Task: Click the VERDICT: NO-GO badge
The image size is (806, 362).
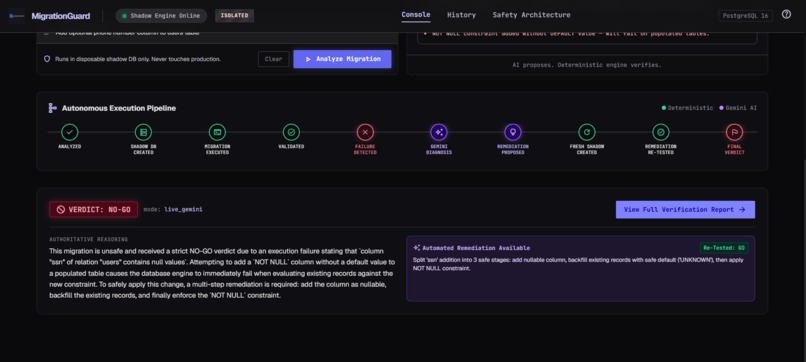Action: point(94,210)
